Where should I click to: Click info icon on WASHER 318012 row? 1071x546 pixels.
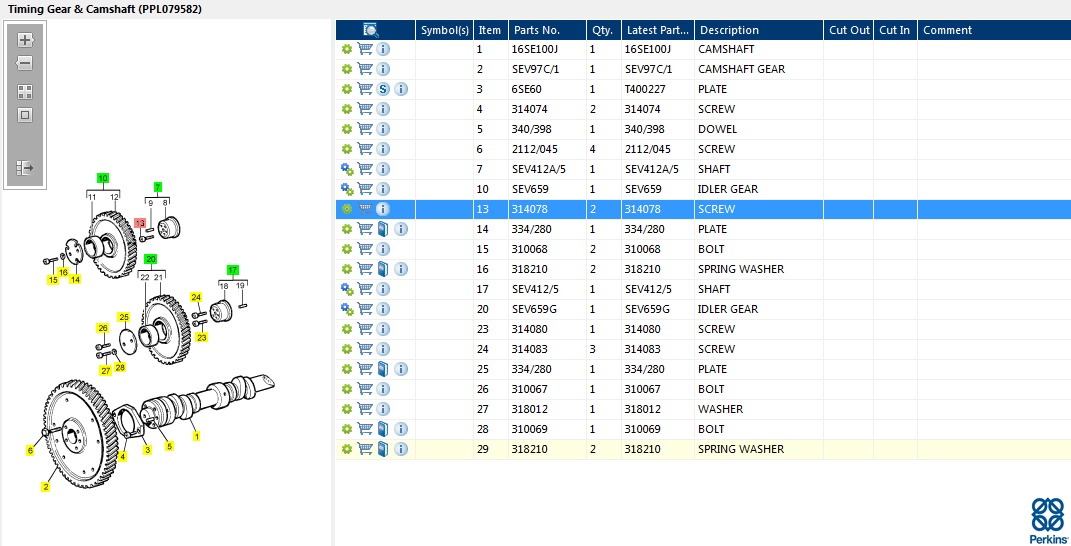pos(383,409)
